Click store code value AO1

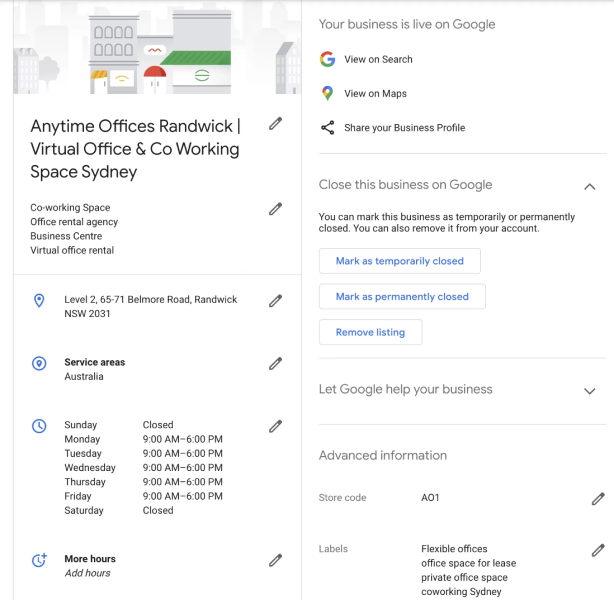tap(430, 498)
